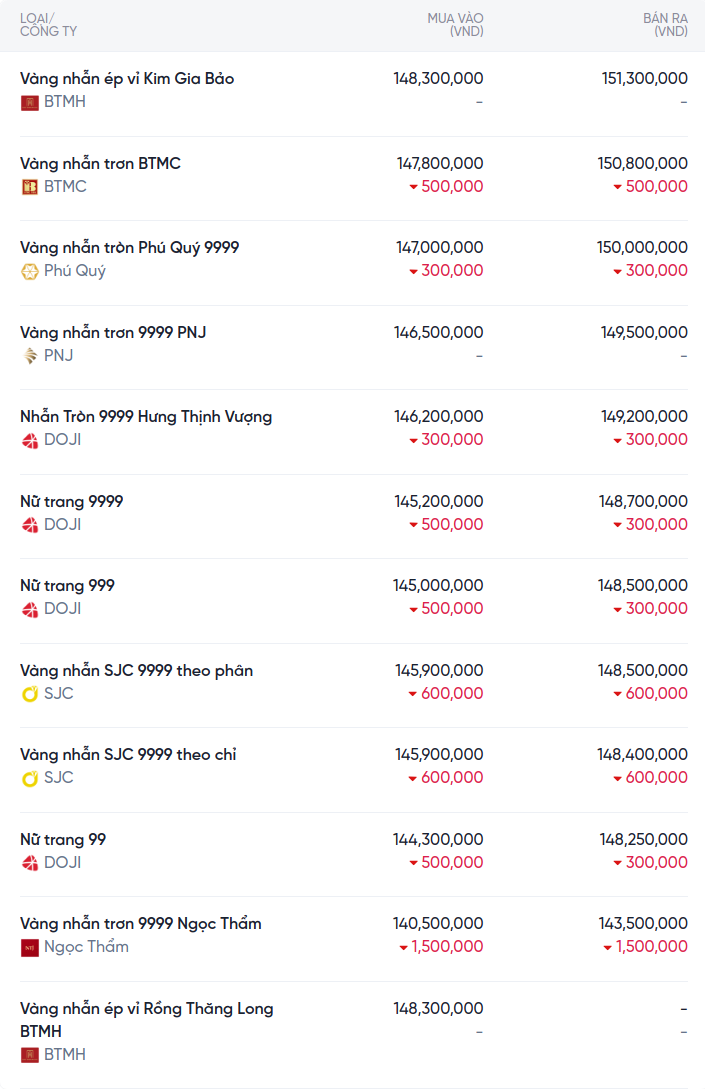
Task: Select Vàng nhẫn tròn Phú Quý 9999
Action: click(129, 248)
